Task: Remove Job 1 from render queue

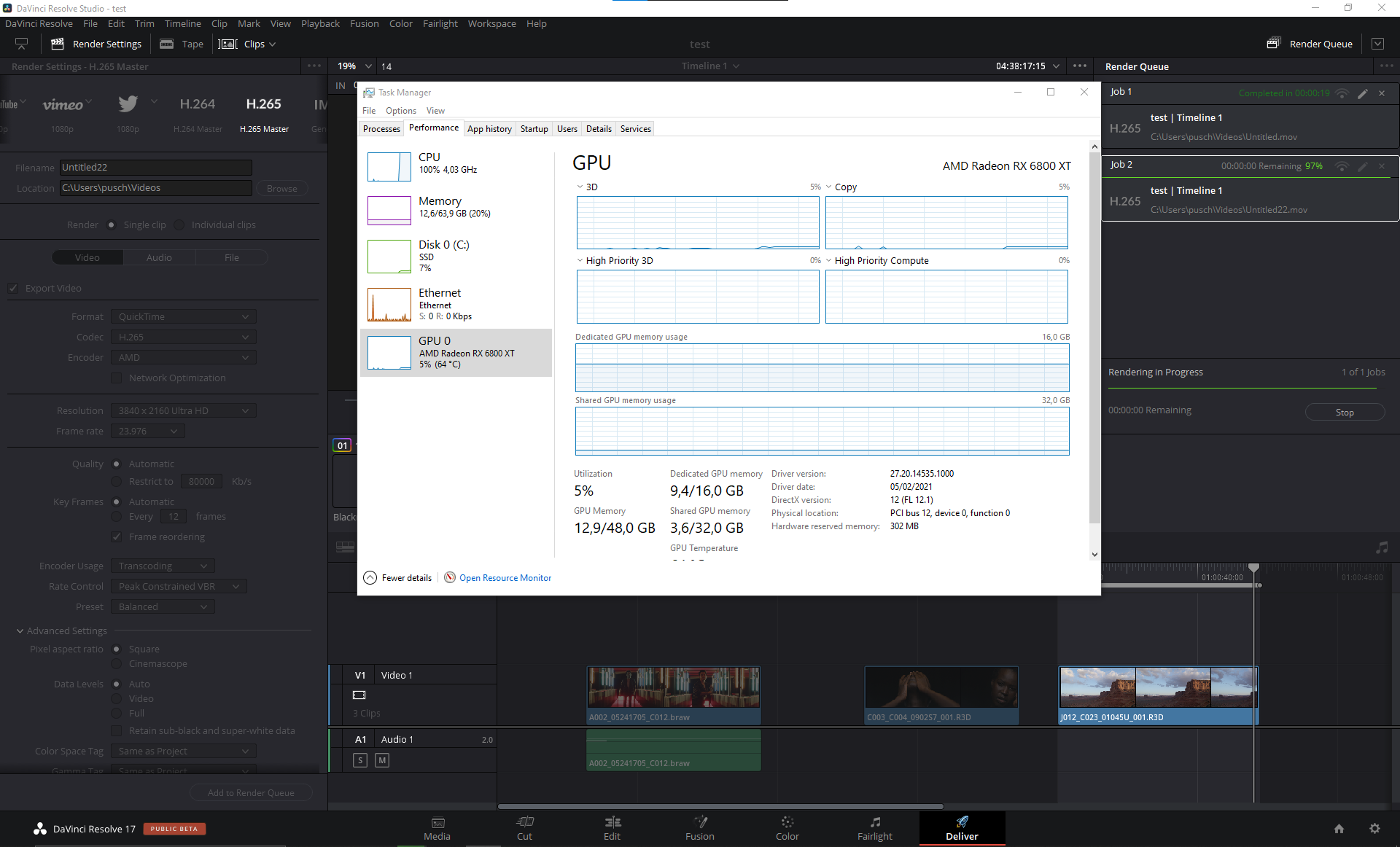Action: [1382, 93]
